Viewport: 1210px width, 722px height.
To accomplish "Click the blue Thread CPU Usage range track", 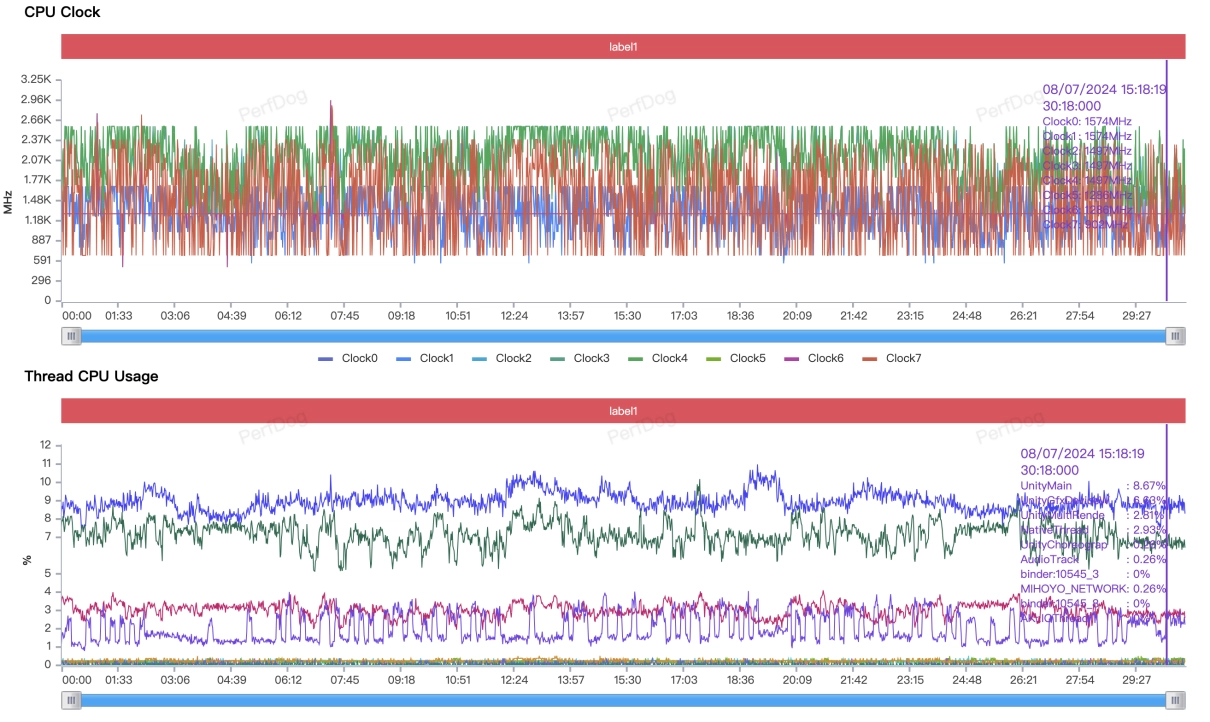I will (623, 701).
